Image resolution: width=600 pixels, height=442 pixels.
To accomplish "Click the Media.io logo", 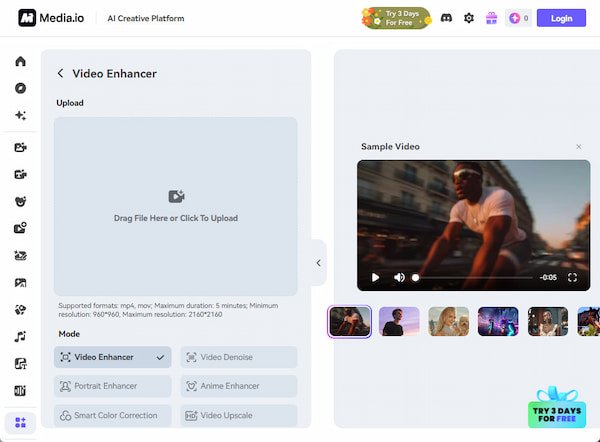I will tap(51, 18).
